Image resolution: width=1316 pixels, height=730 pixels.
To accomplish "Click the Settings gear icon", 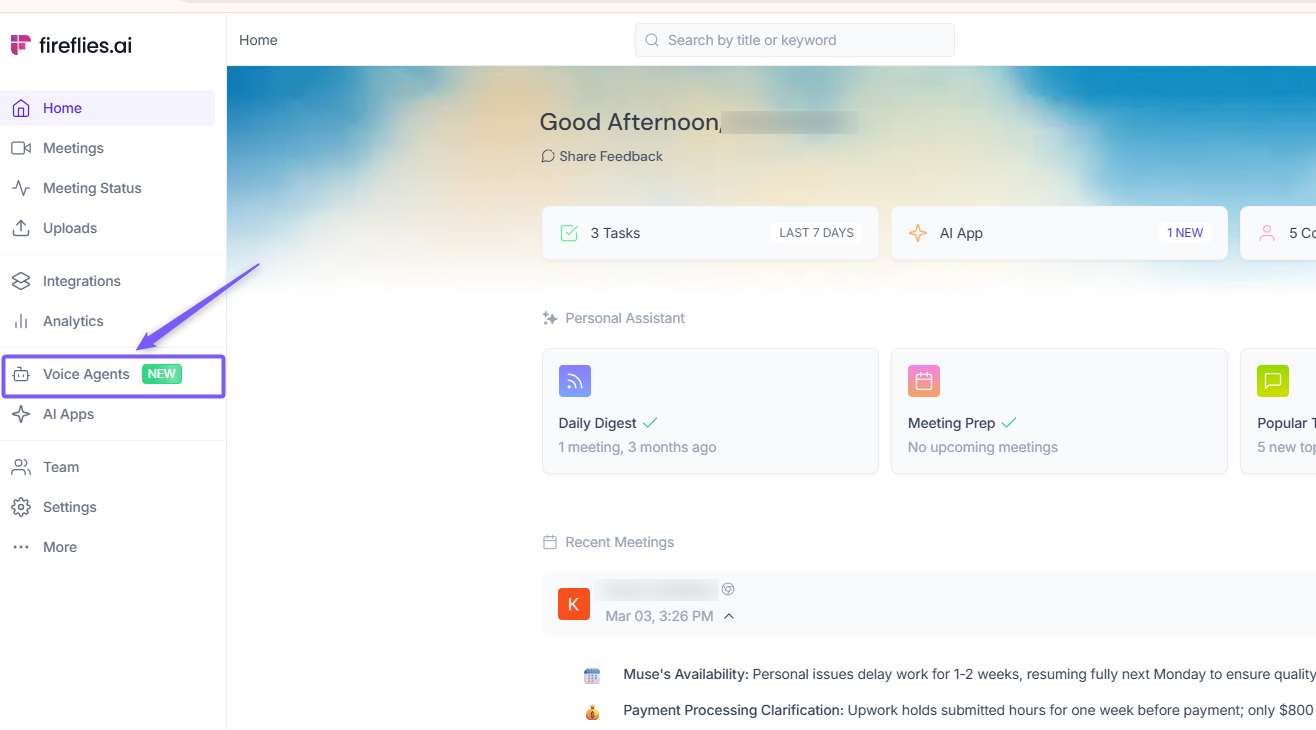I will 21,507.
